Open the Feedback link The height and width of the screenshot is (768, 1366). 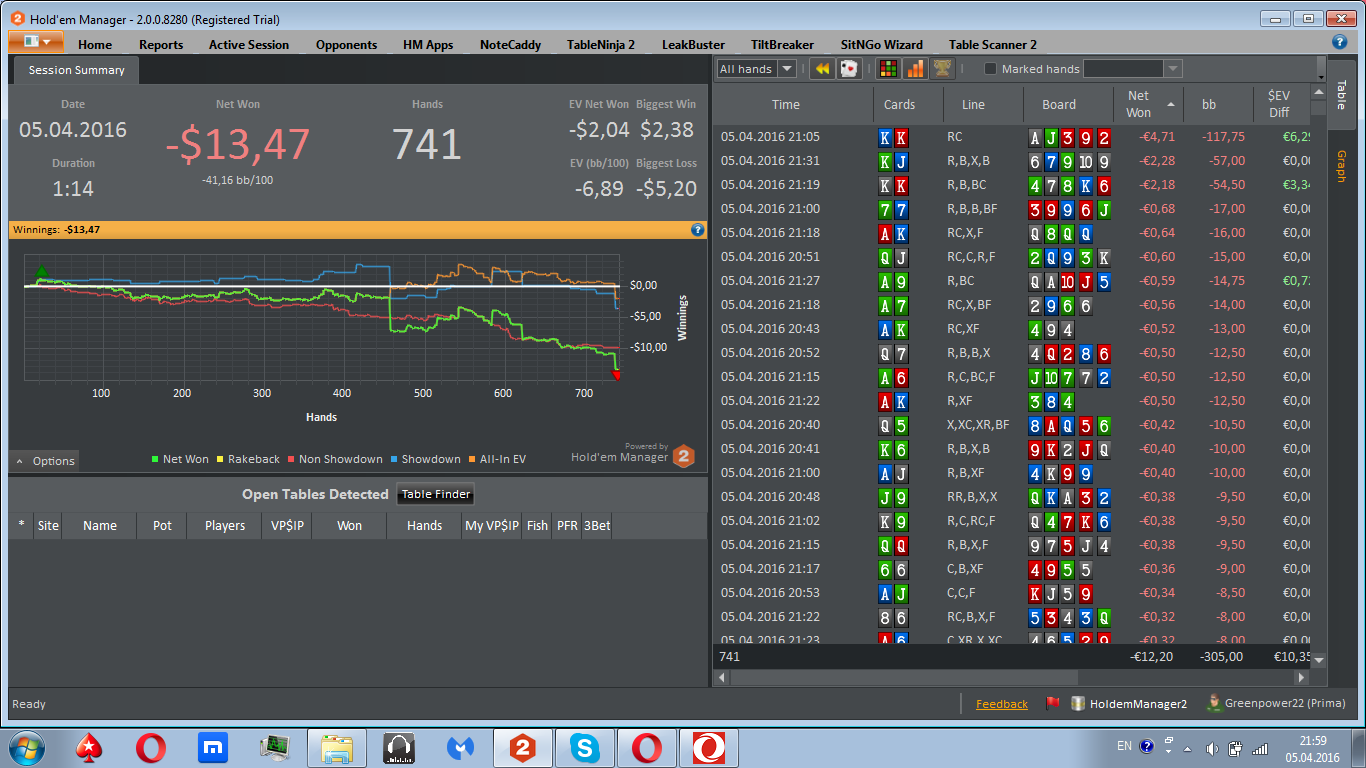coord(1002,704)
